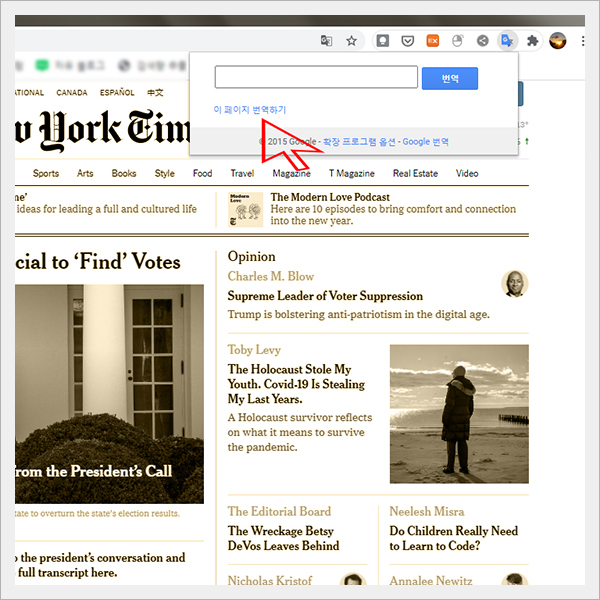This screenshot has height=600, width=600.
Task: Open the first gray extension icon
Action: [x=383, y=41]
